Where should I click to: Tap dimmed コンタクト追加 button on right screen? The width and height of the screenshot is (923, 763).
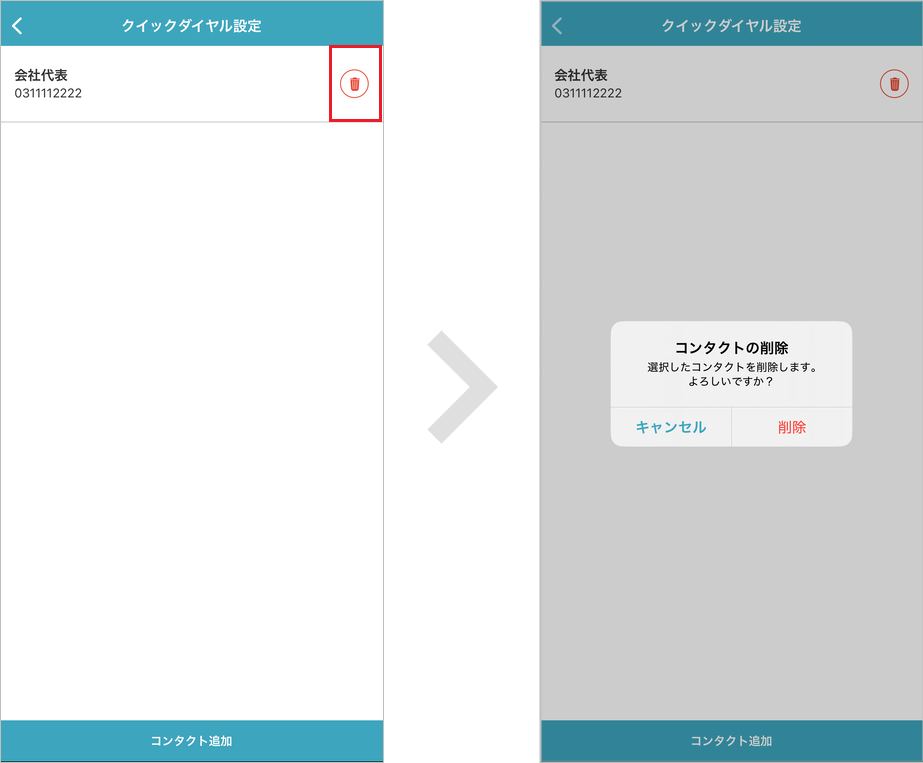[732, 741]
